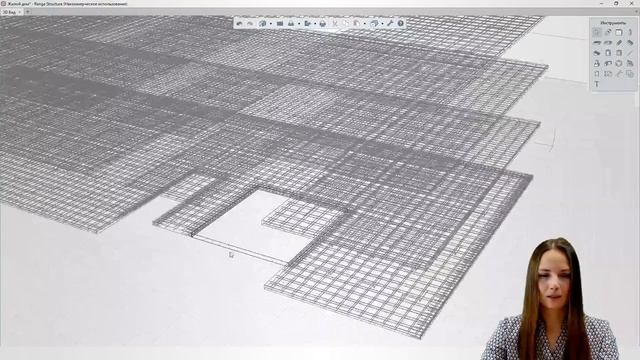
Task: Click the 3D box icon before the wrench
Action: point(374,24)
